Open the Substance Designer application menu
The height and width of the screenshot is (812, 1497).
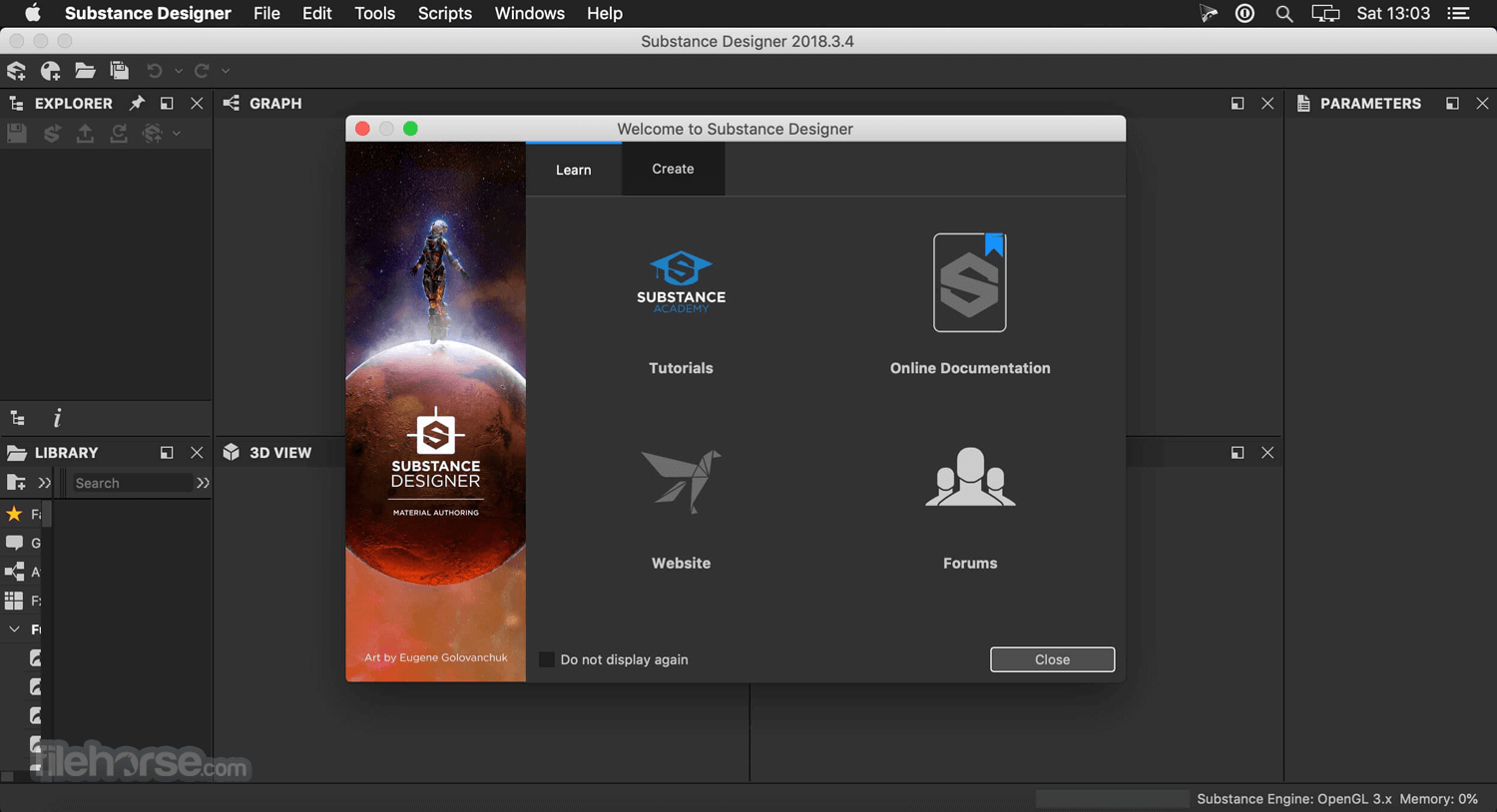point(148,13)
